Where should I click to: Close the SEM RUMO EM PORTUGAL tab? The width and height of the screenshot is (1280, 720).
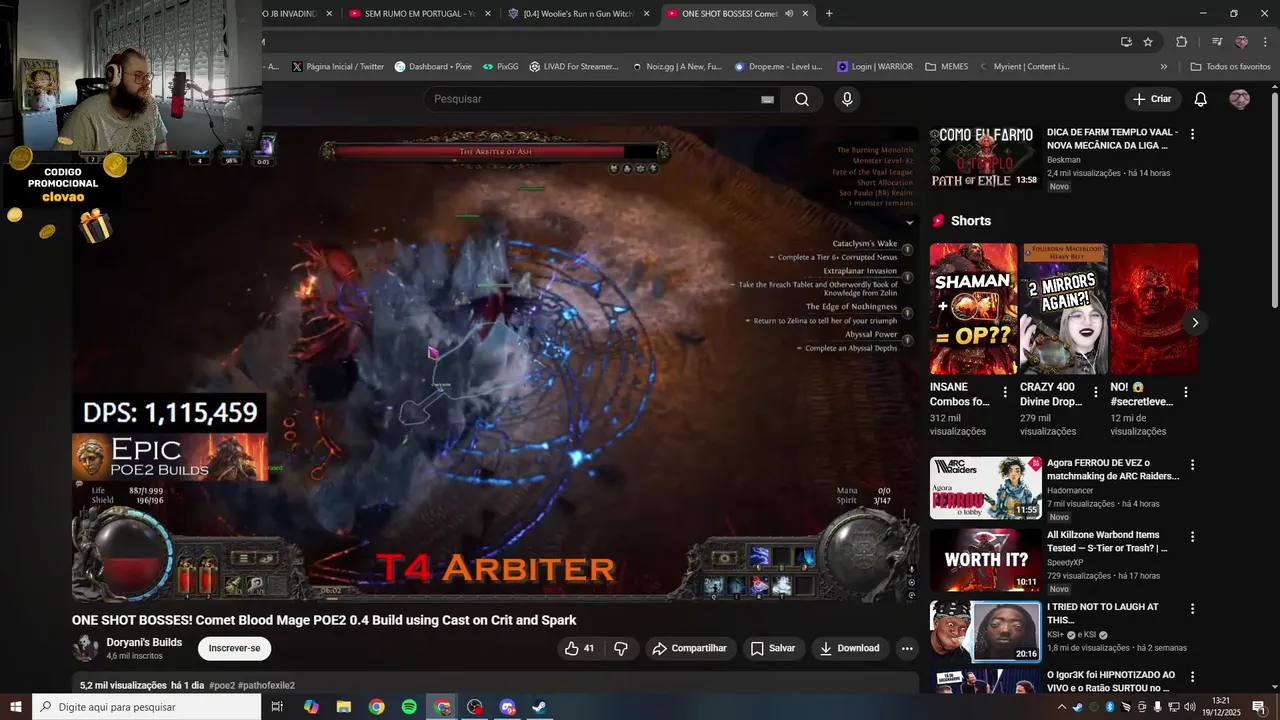(x=488, y=13)
